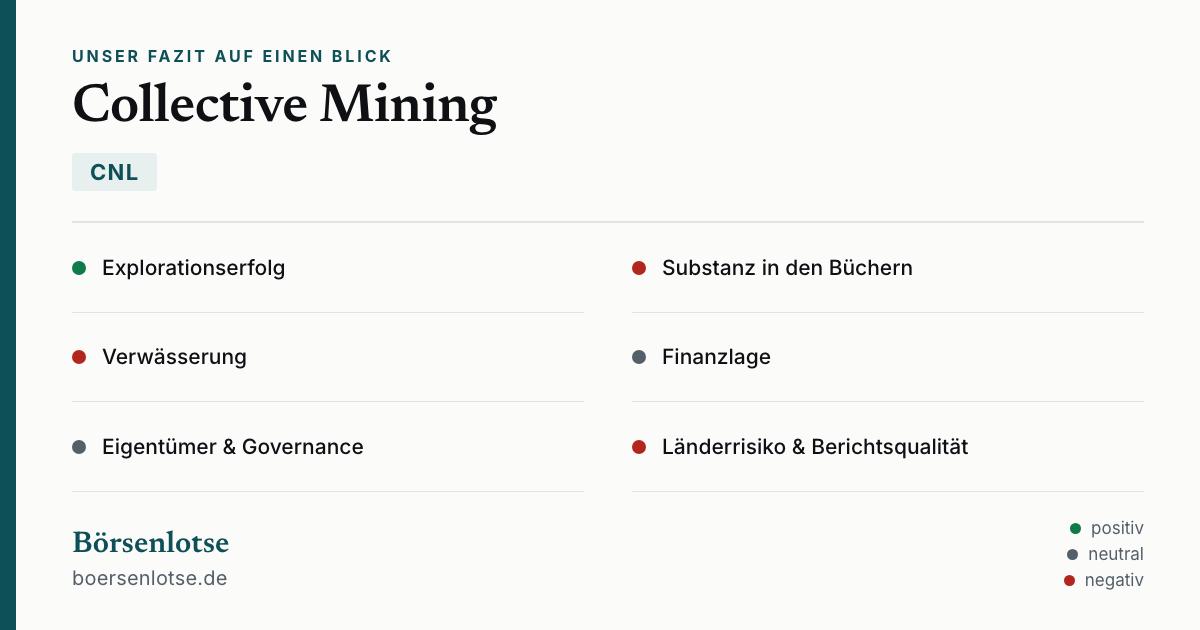Viewport: 1200px width, 630px height.
Task: Click the red negativ legend dot
Action: 1070,580
